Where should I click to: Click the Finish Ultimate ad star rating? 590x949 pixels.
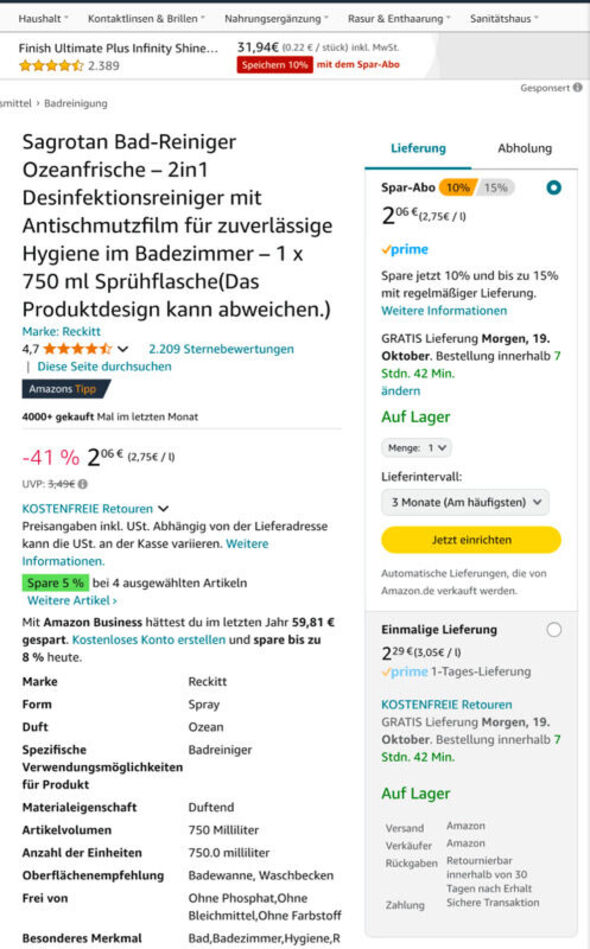51,65
